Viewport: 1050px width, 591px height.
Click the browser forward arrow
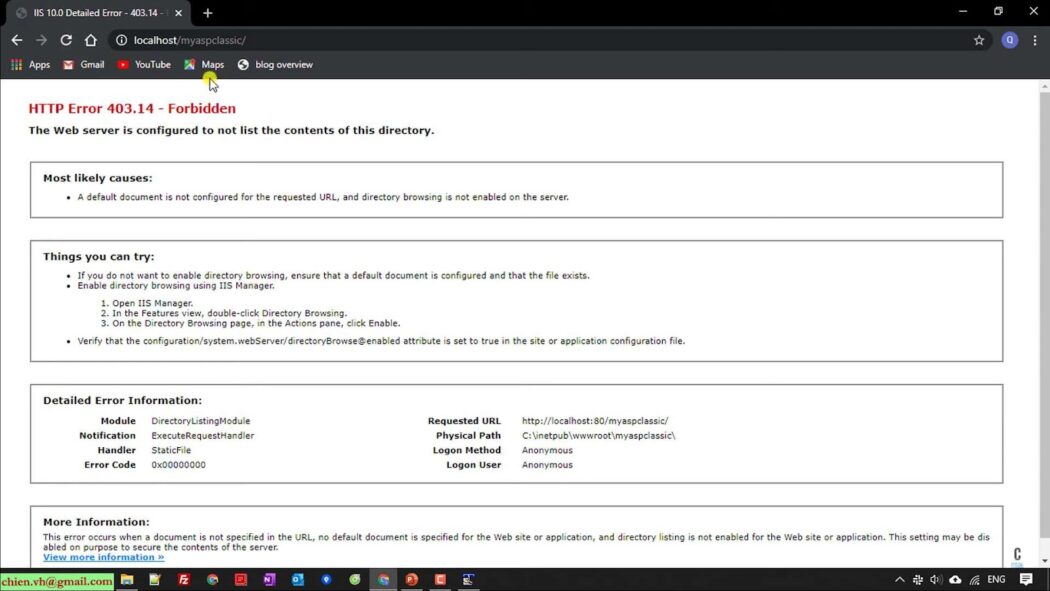click(x=42, y=40)
